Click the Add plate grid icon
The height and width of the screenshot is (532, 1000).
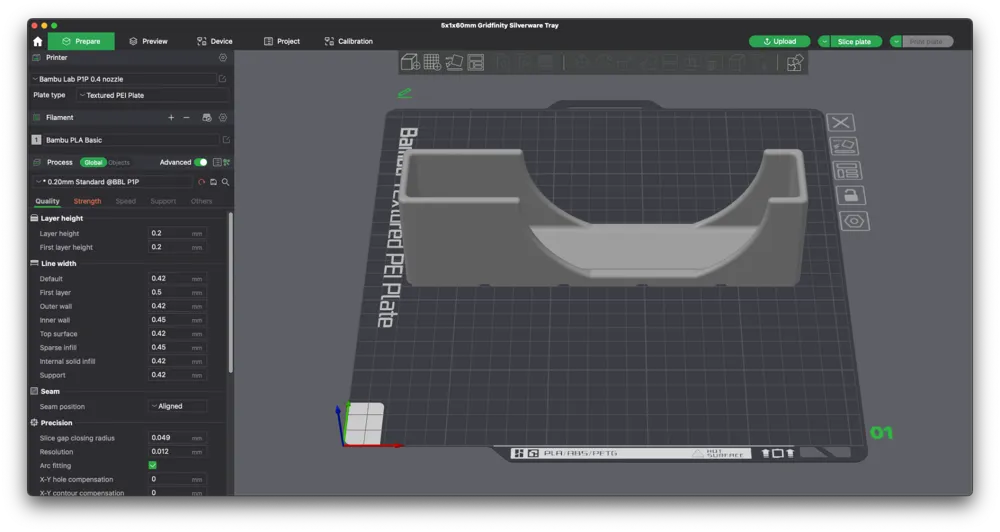click(432, 62)
